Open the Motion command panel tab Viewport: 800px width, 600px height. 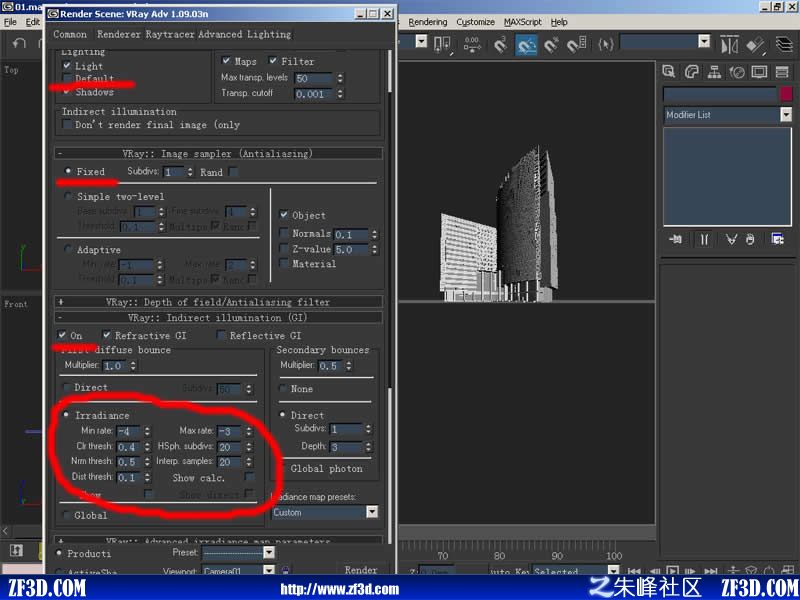click(x=737, y=71)
